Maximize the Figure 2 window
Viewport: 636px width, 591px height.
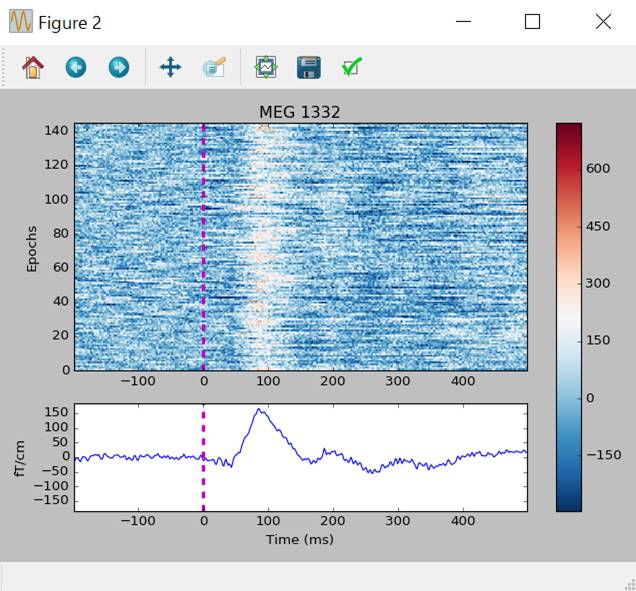coord(532,21)
